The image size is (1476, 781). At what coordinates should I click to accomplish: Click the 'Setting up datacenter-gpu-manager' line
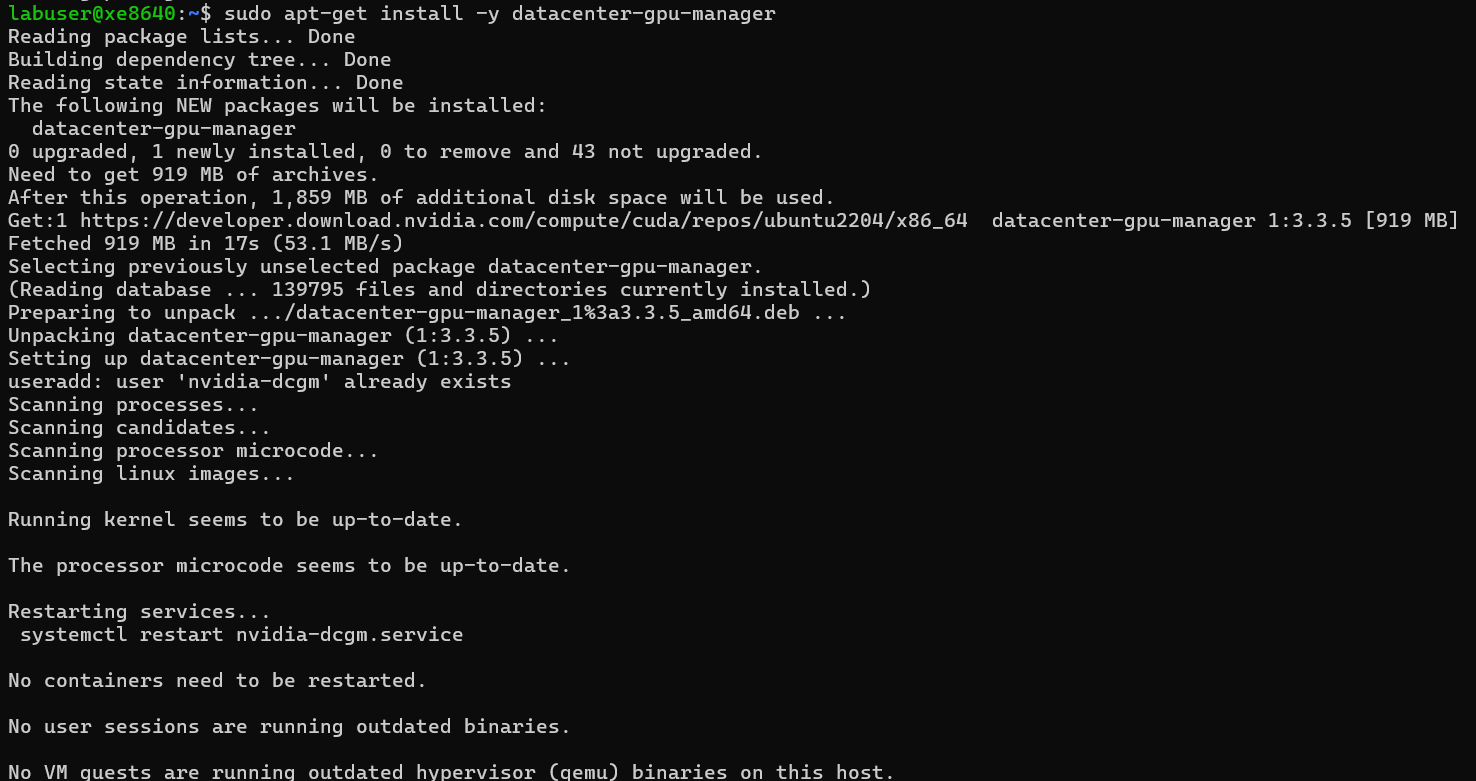point(289,359)
